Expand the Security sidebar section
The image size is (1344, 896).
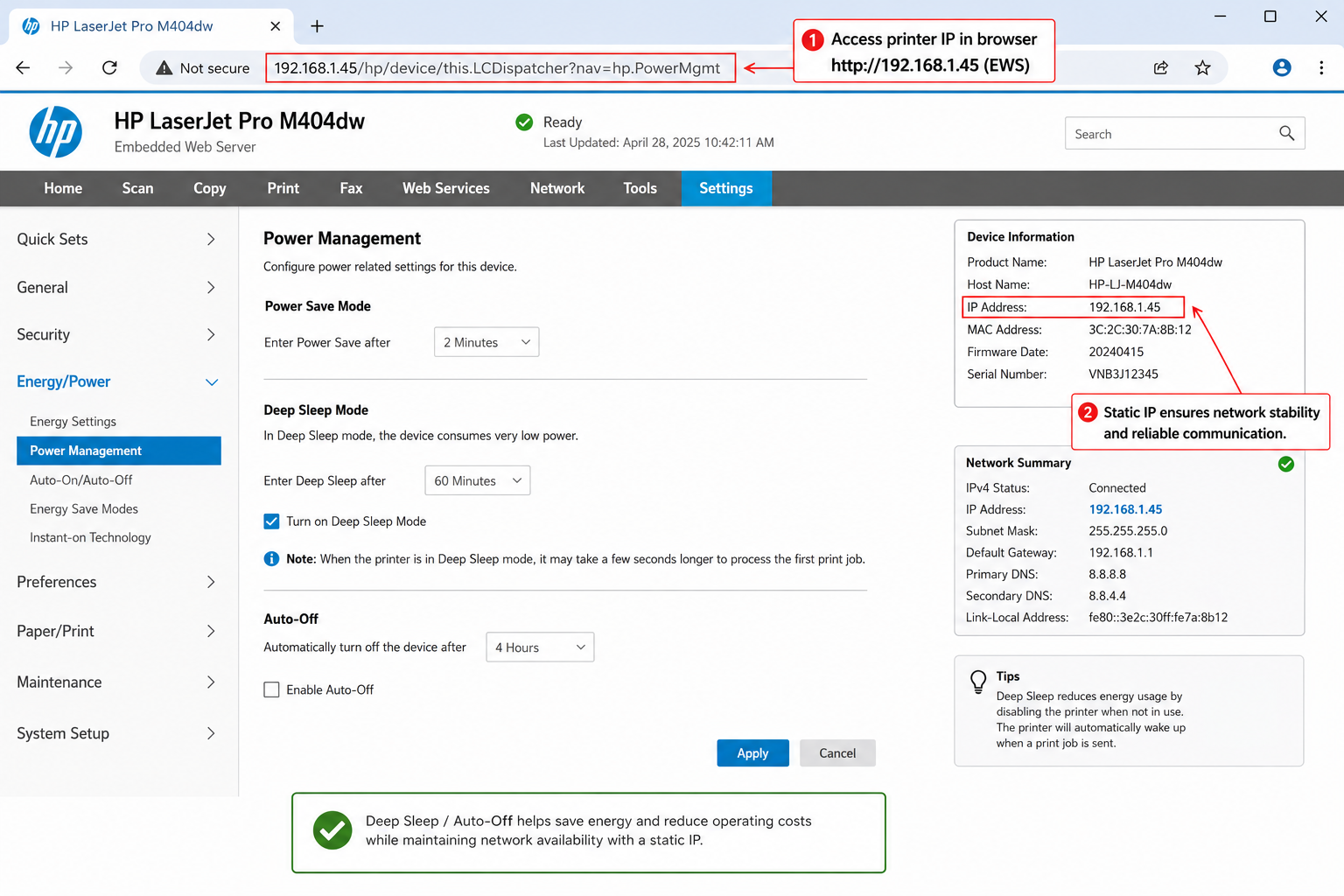[116, 334]
